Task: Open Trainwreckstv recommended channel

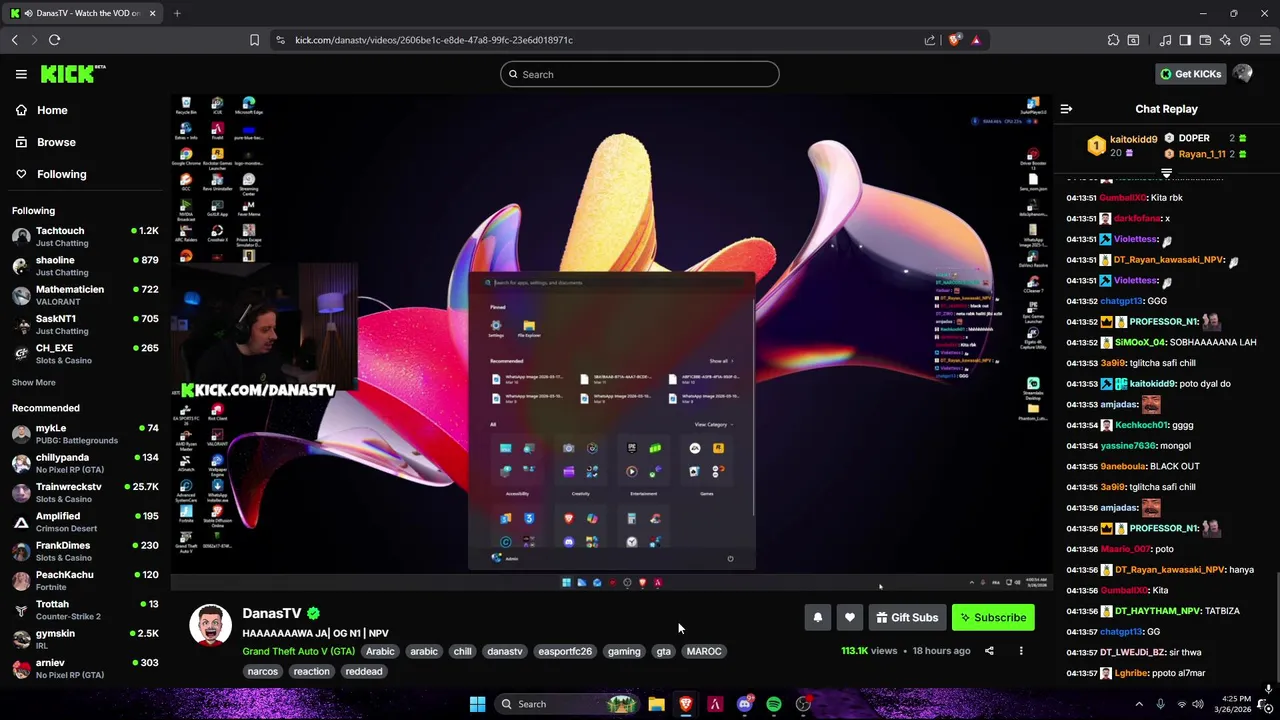Action: [85, 492]
